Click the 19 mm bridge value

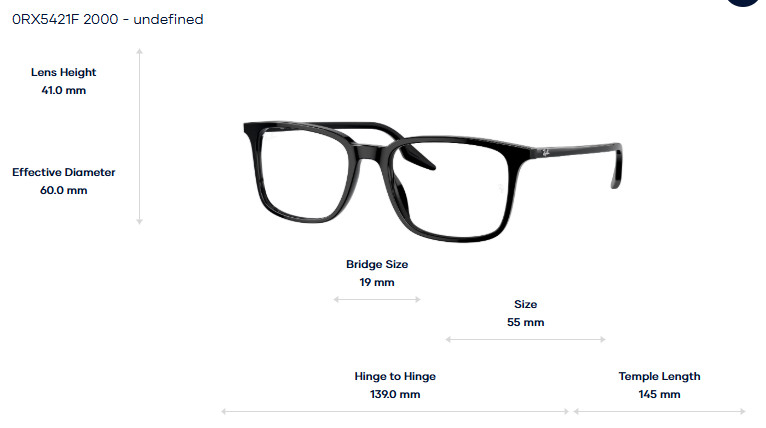tap(377, 282)
